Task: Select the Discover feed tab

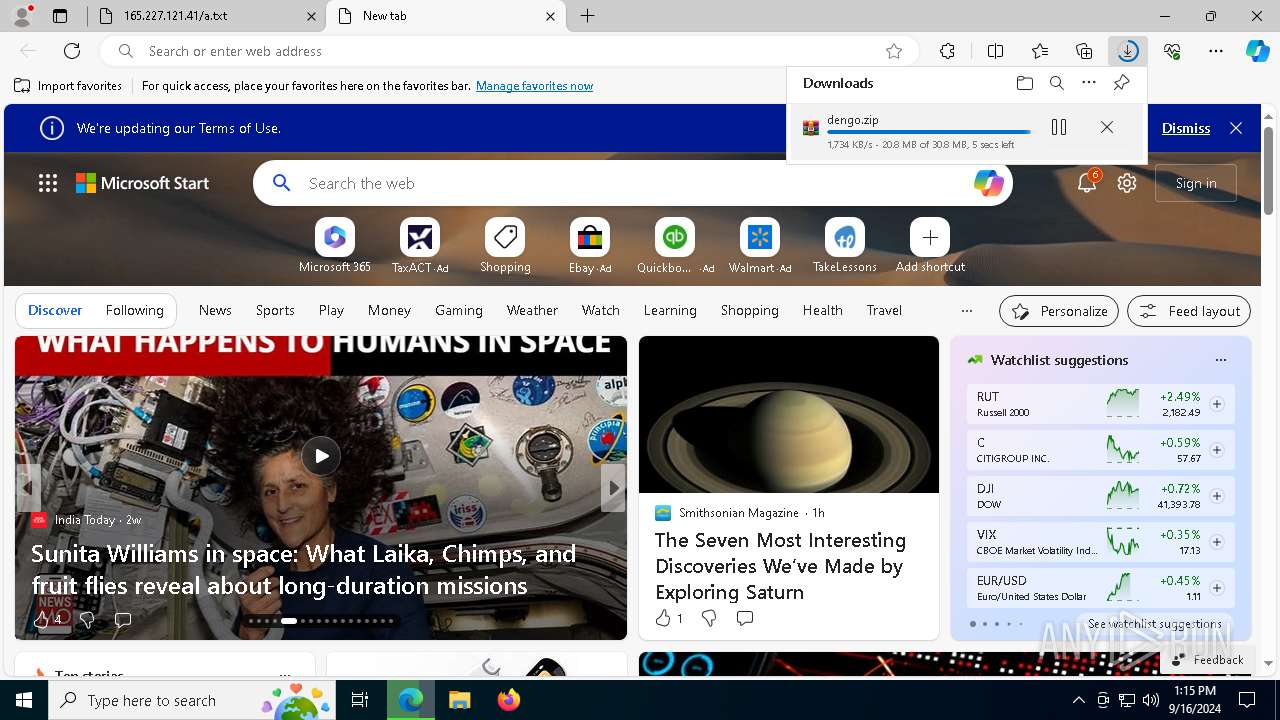Action: tap(55, 310)
